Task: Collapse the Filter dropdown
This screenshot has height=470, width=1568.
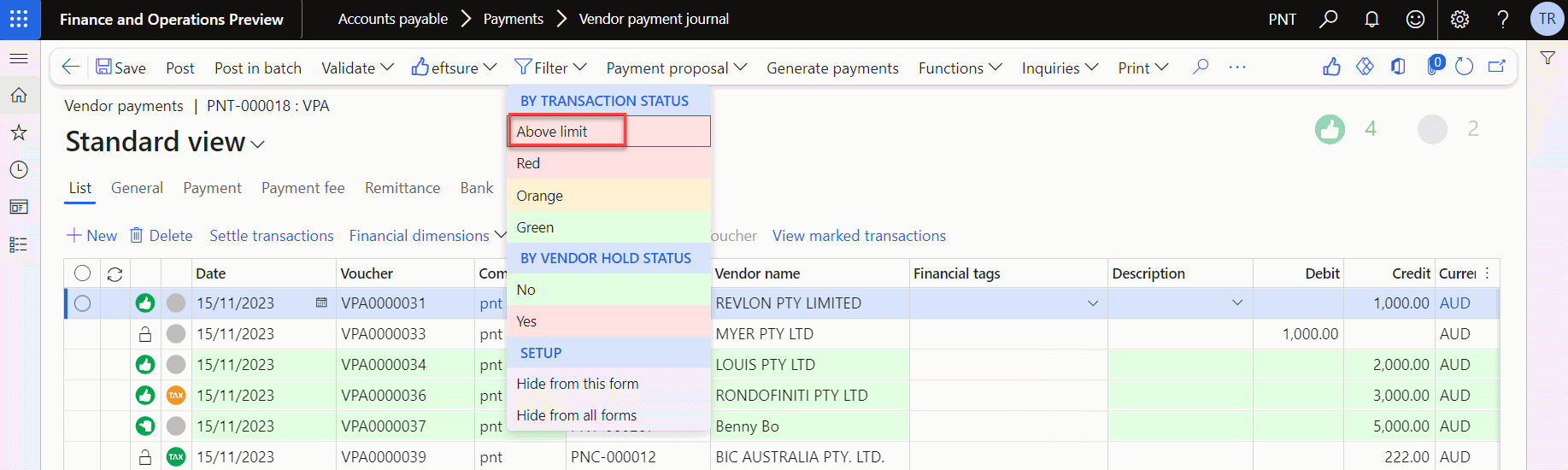Action: coord(550,68)
